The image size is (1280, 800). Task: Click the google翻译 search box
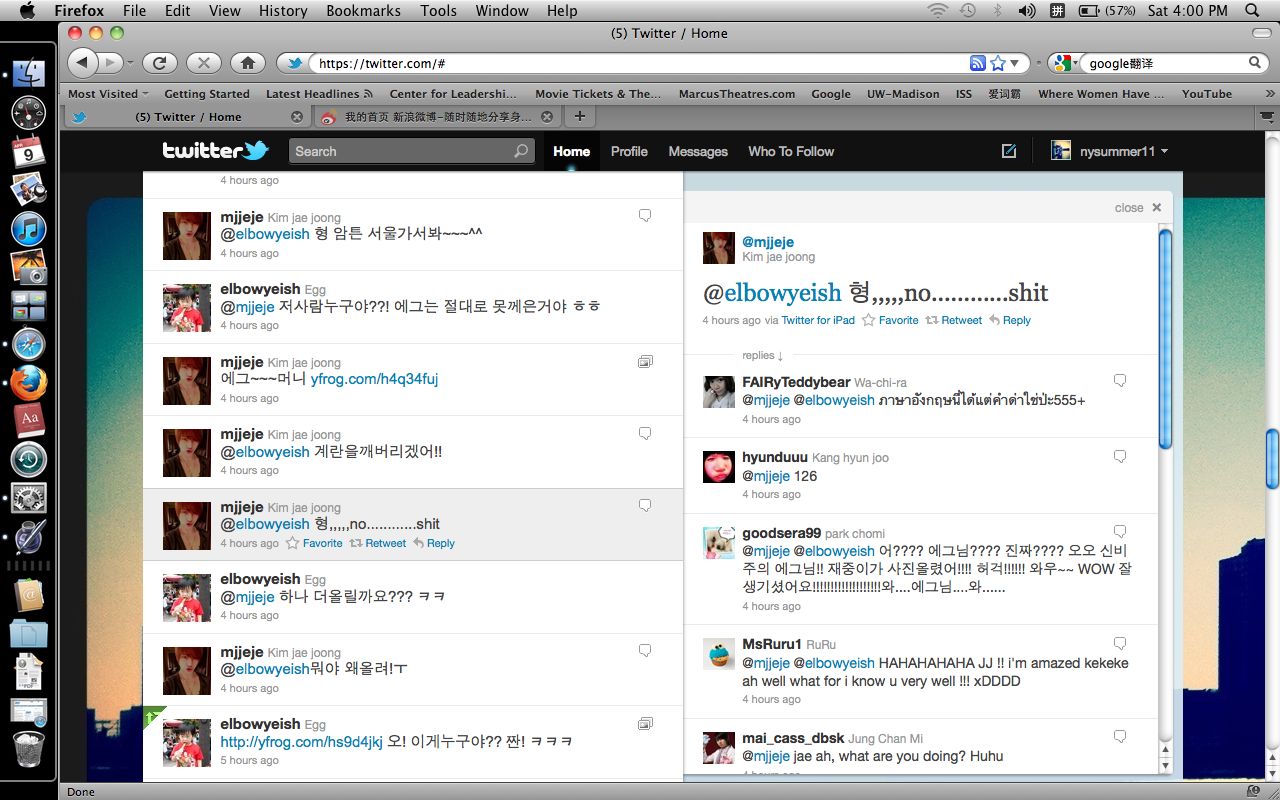(1166, 63)
